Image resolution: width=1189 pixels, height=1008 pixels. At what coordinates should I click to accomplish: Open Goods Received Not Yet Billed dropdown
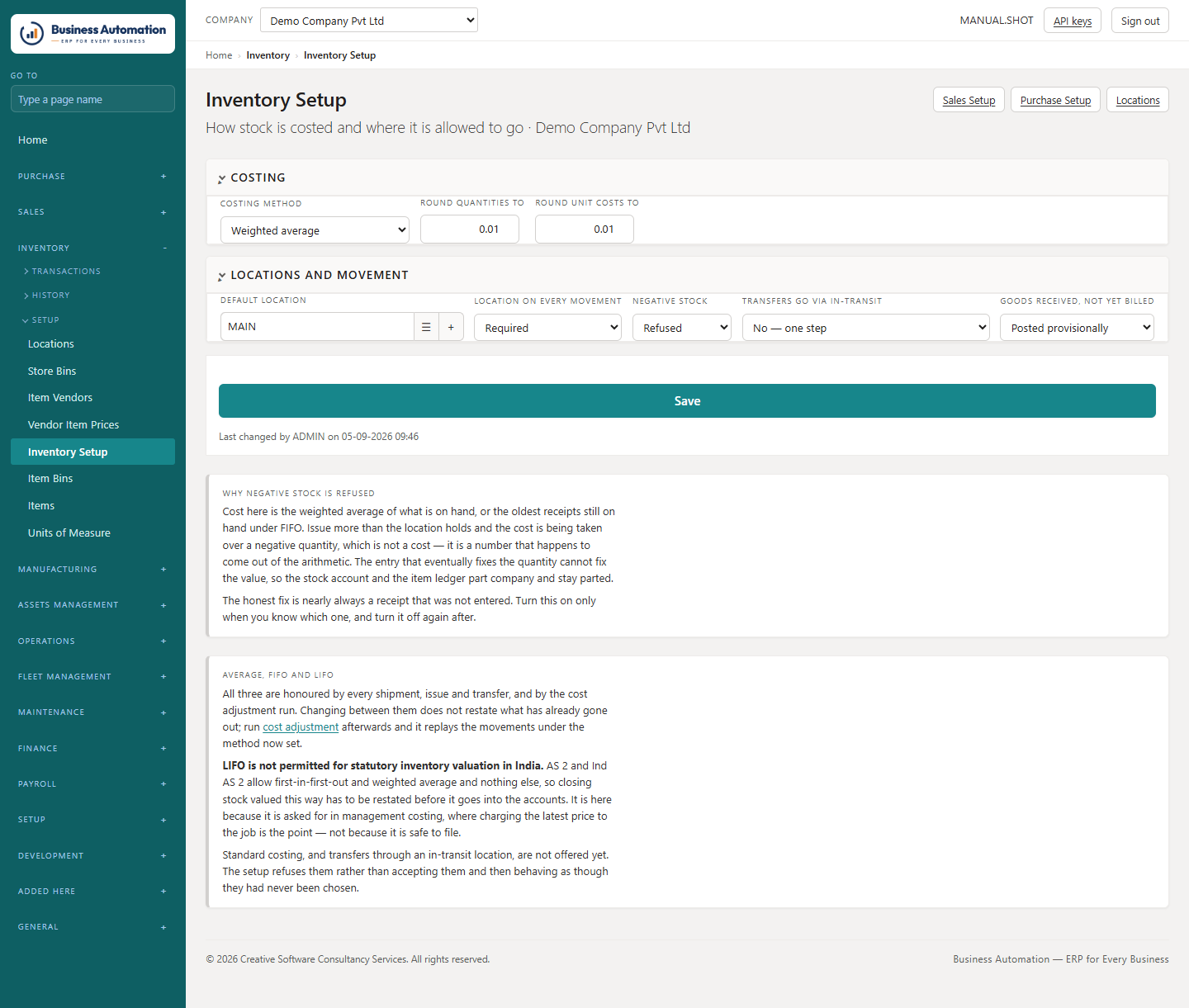tap(1077, 328)
